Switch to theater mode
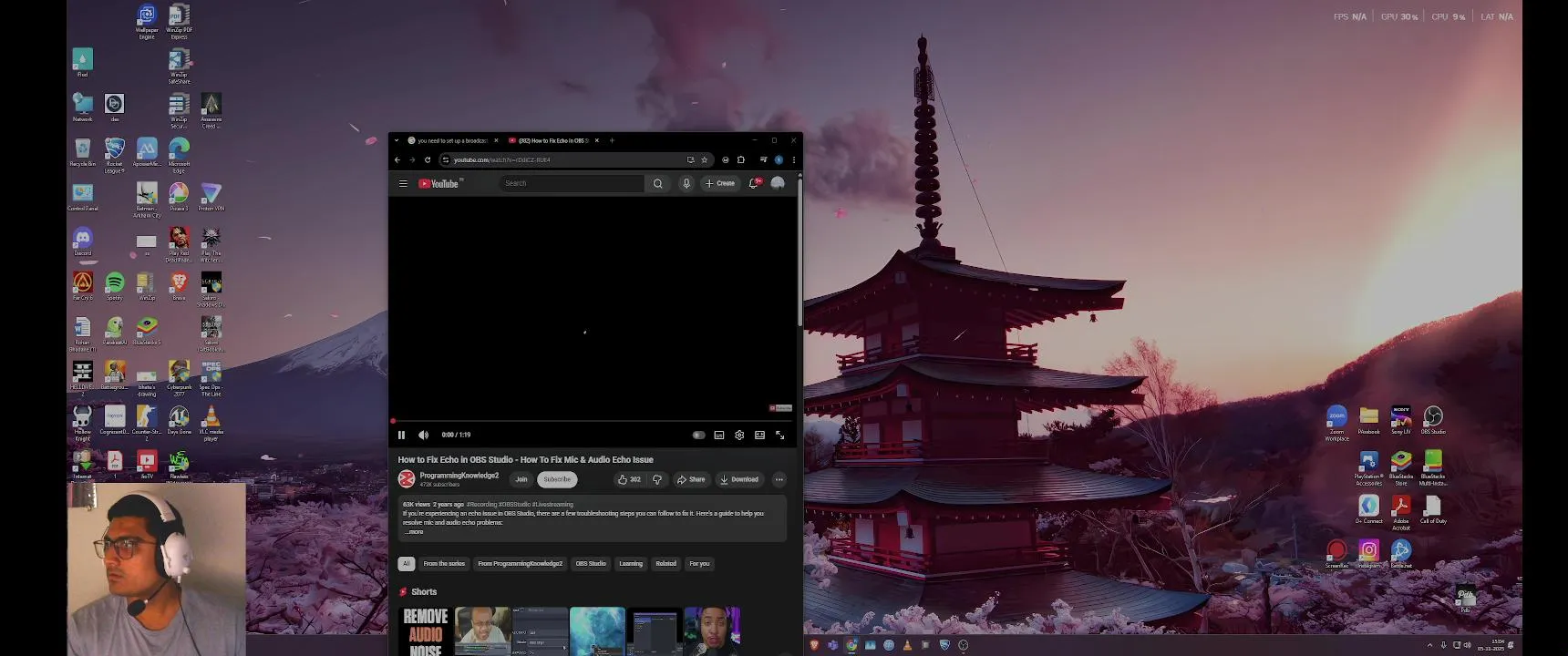Viewport: 1568px width, 656px height. coord(759,436)
